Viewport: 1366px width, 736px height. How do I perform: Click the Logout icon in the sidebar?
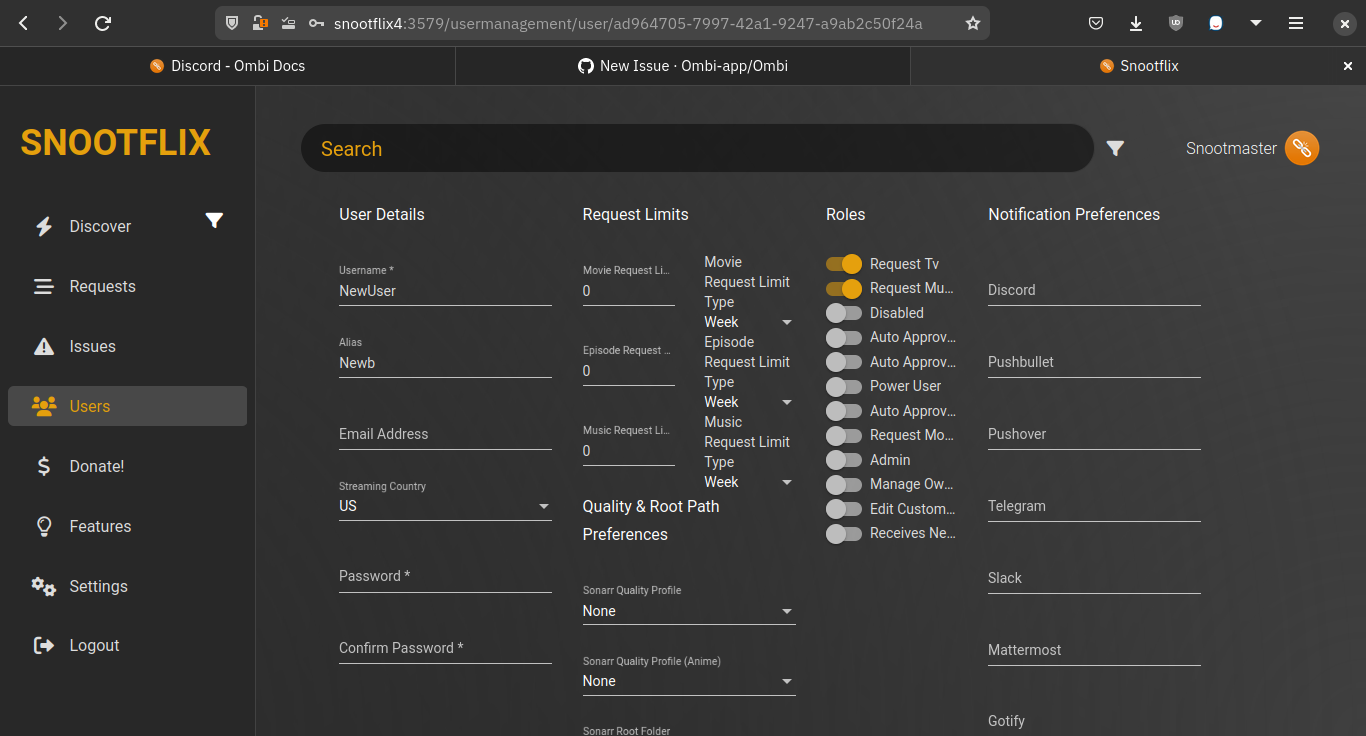[x=44, y=646]
